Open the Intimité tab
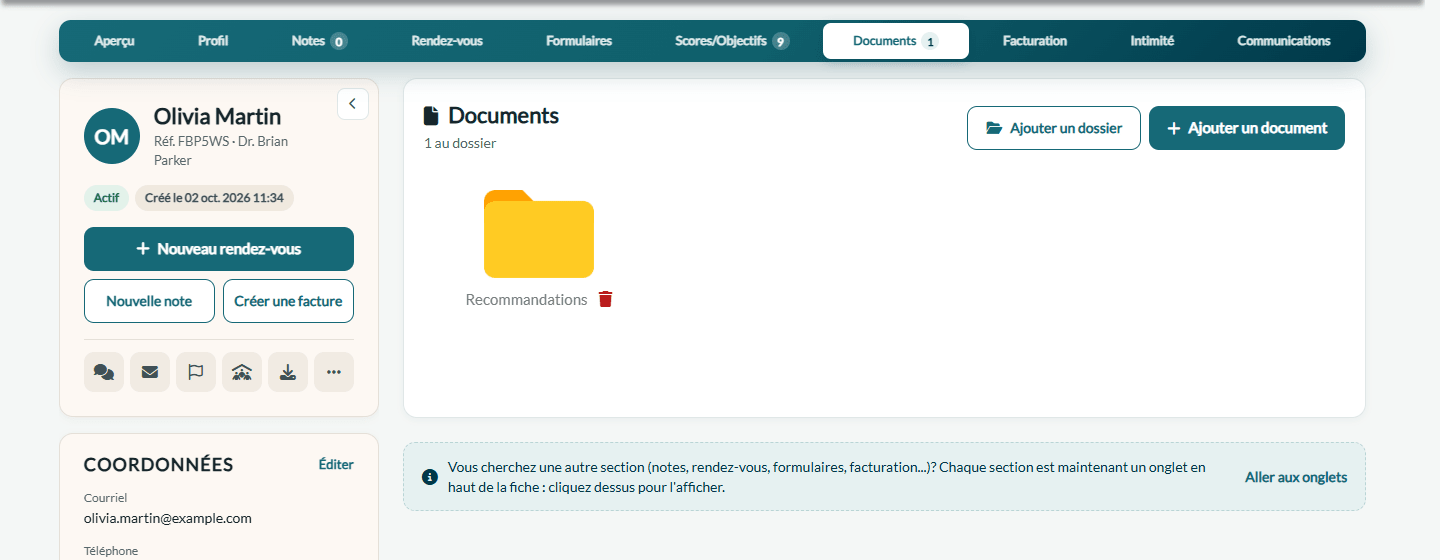The image size is (1440, 560). 1152,41
